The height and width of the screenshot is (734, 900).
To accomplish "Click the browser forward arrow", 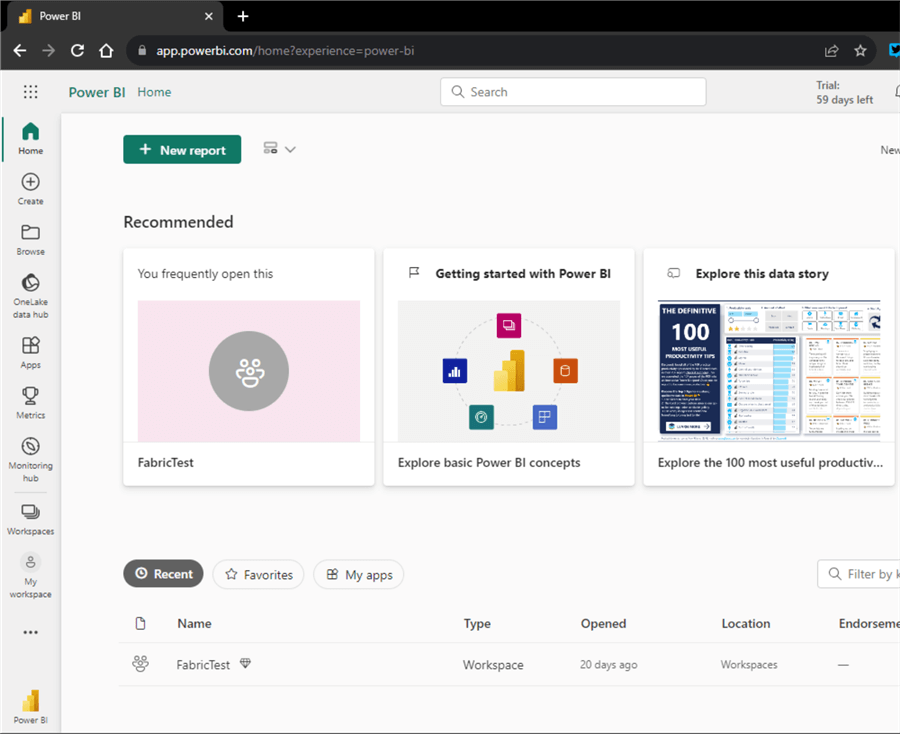I will pos(49,51).
